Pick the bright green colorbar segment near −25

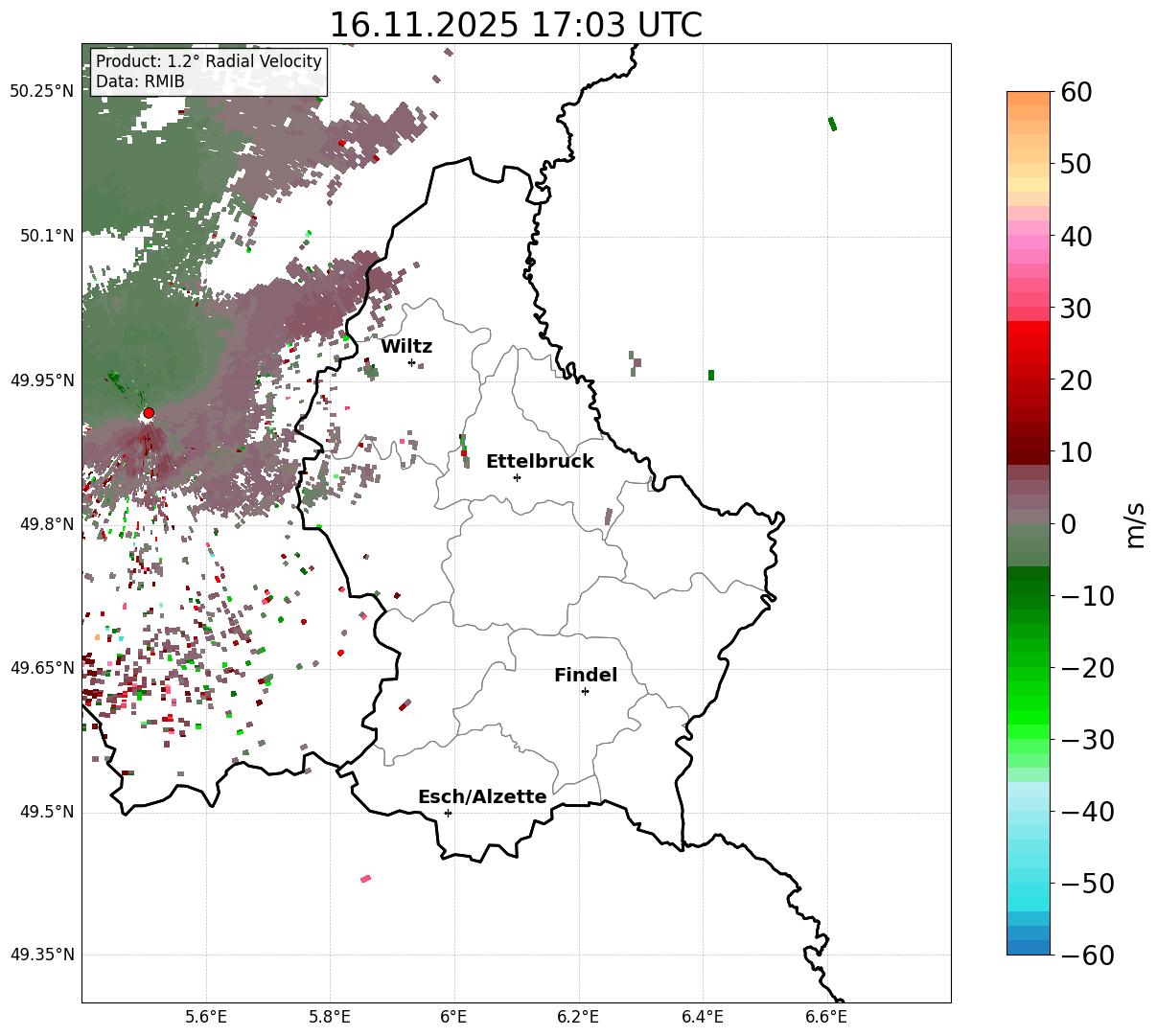pyautogui.click(x=1029, y=704)
